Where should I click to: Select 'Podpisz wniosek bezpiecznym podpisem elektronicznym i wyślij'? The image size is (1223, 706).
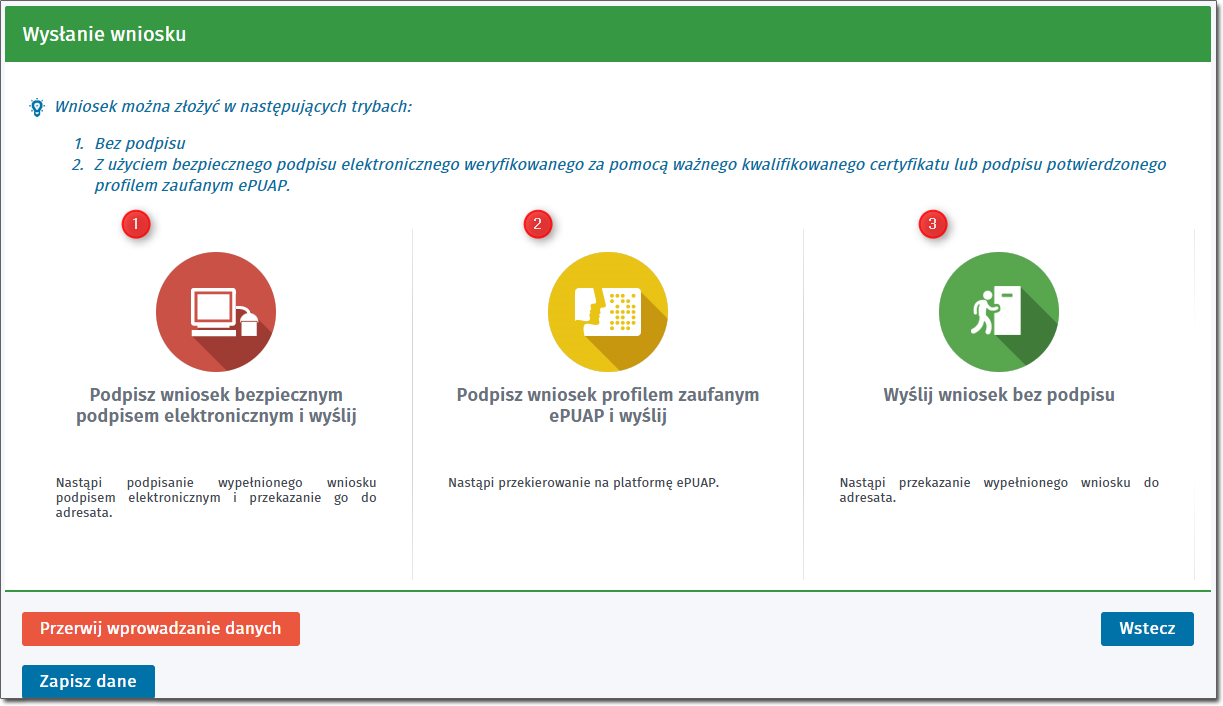[x=216, y=405]
